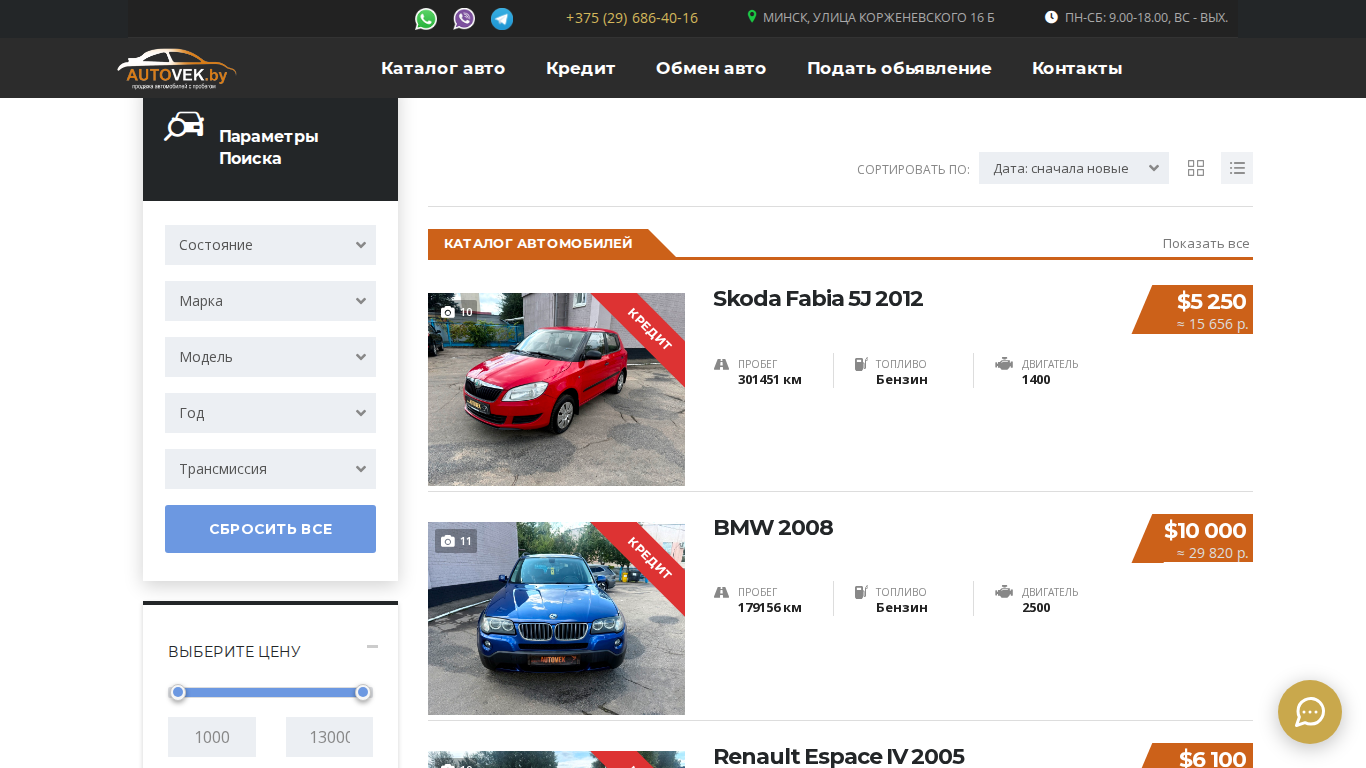
Task: Click the minimum price slider handle
Action: coord(178,692)
